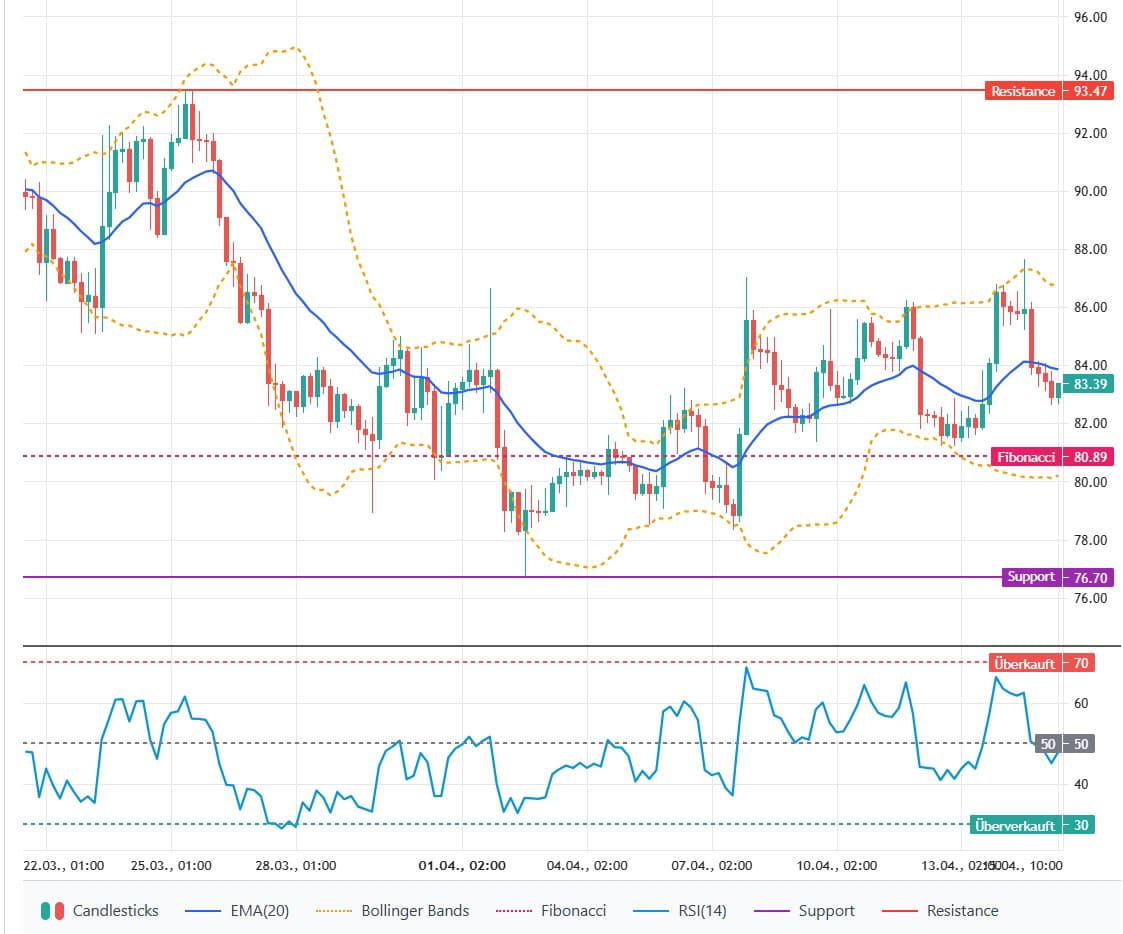The image size is (1123, 934).
Task: Click the Überkauft 70 RSI tag
Action: (x=1040, y=663)
